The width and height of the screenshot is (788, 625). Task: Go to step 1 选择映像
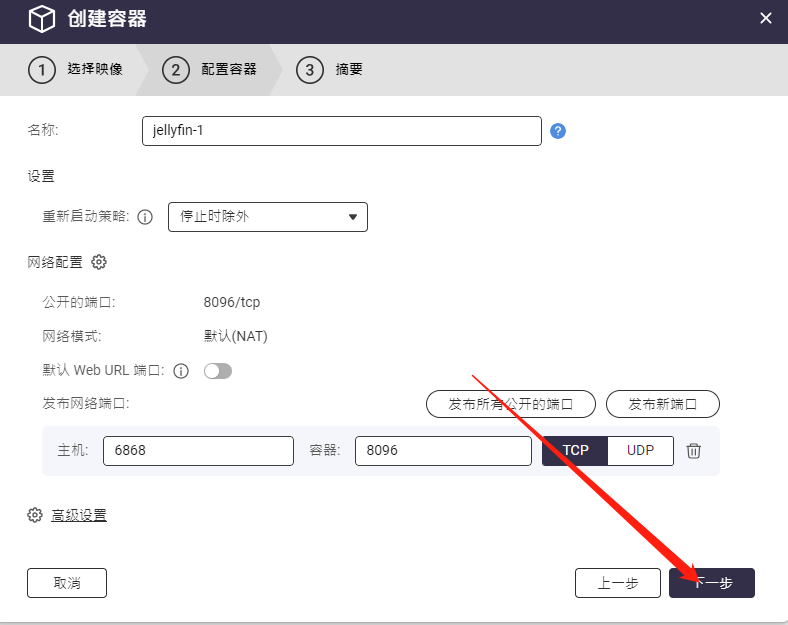75,69
